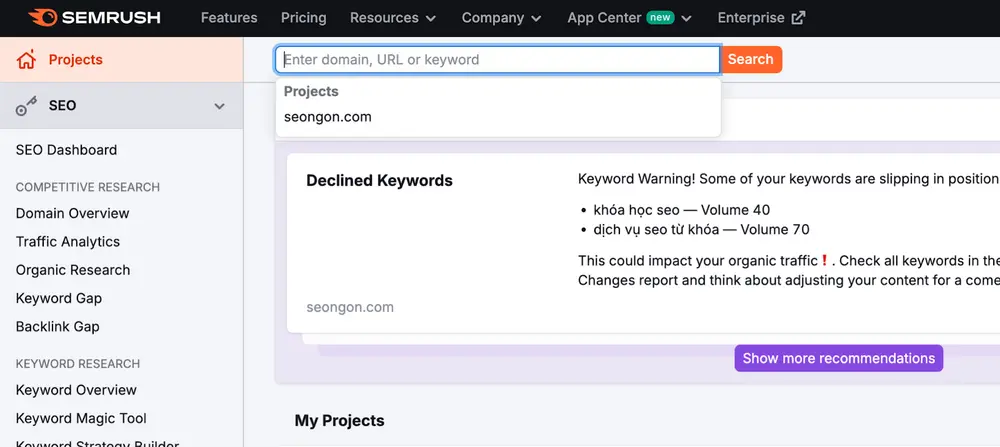Image resolution: width=1000 pixels, height=447 pixels.
Task: Click the Projects label in suggestion dropdown
Action: (x=311, y=91)
